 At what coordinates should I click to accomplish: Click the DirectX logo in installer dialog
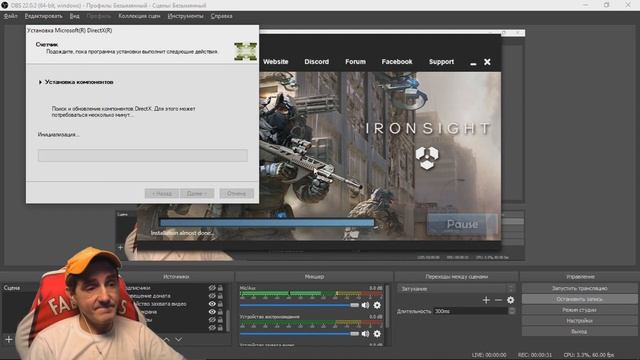(x=245, y=51)
